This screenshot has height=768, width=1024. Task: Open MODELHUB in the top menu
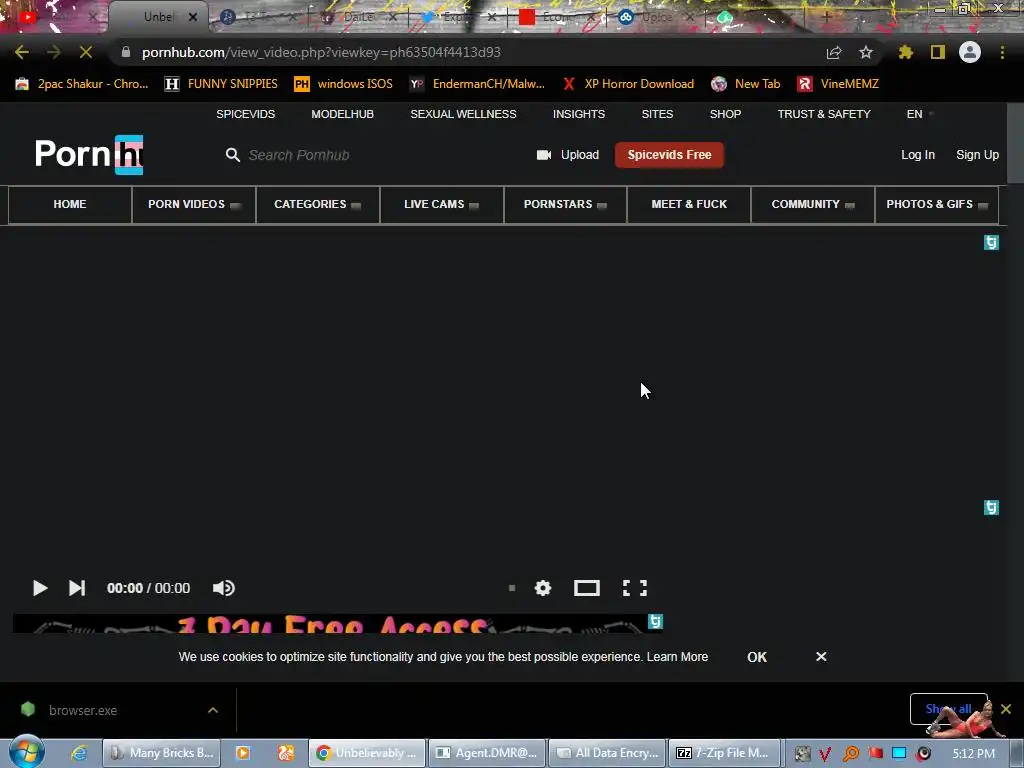(x=342, y=114)
